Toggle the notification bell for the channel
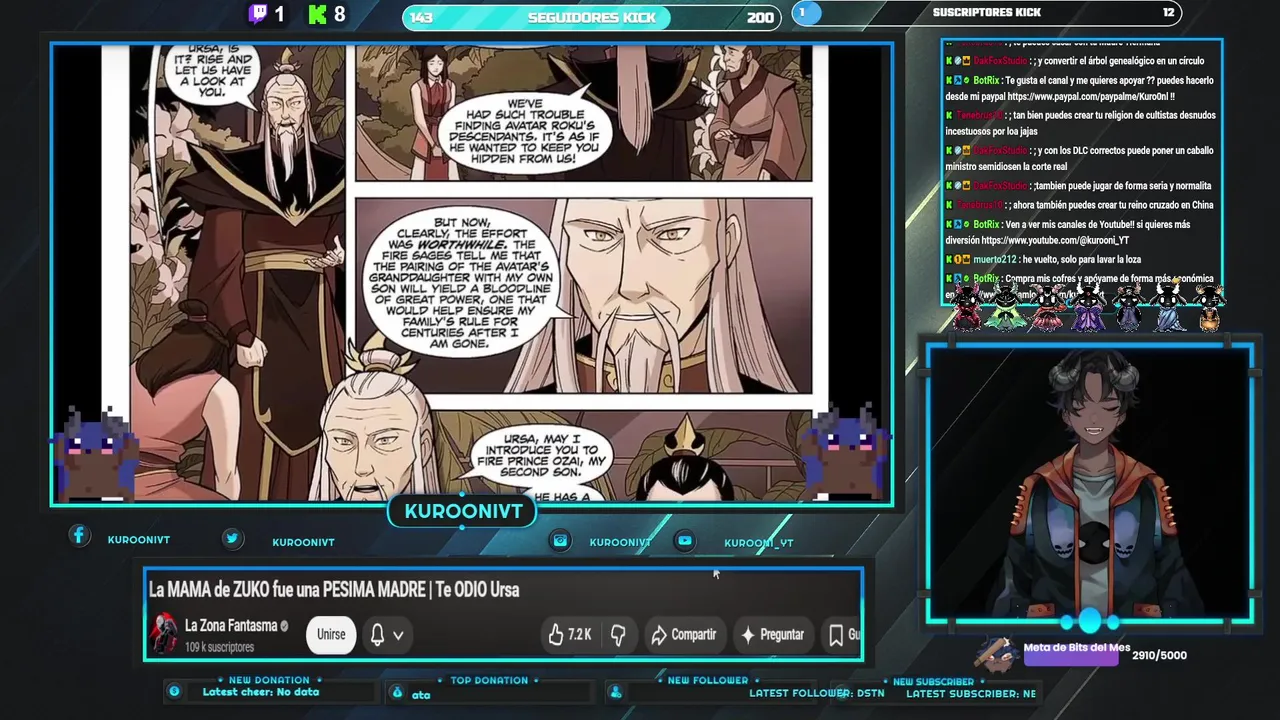 [377, 634]
